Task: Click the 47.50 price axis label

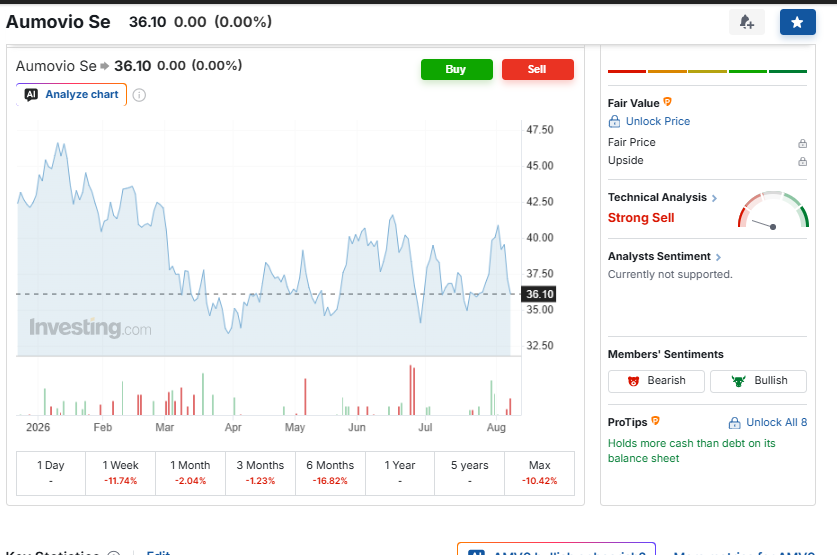Action: click(540, 130)
